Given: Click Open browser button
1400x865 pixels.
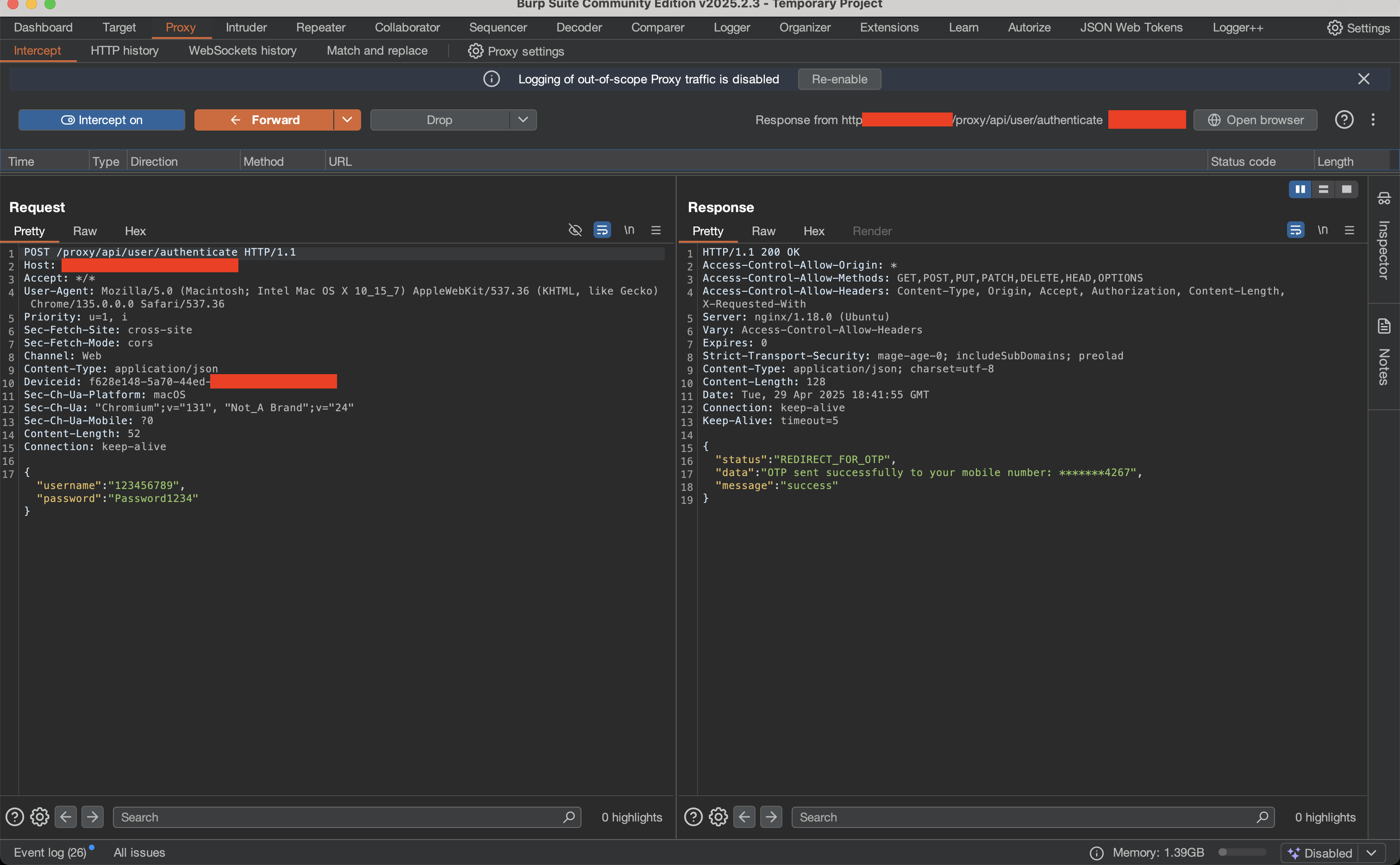Looking at the screenshot, I should (1255, 119).
